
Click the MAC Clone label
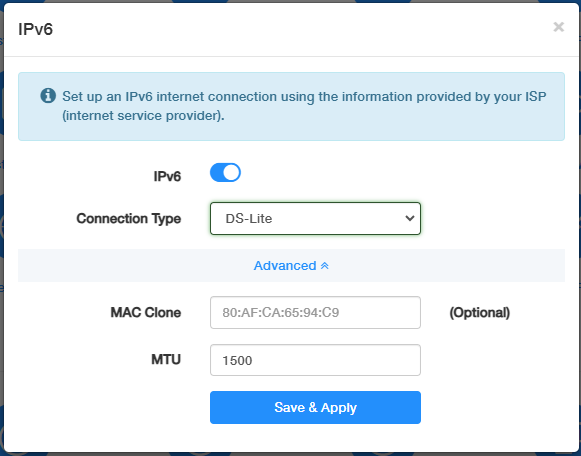coord(146,313)
